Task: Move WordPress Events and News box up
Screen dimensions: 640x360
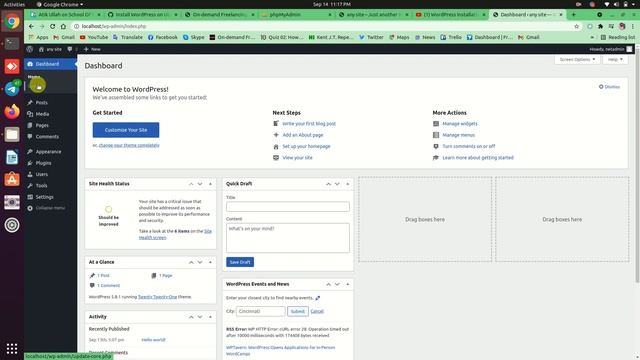Action: tap(328, 284)
